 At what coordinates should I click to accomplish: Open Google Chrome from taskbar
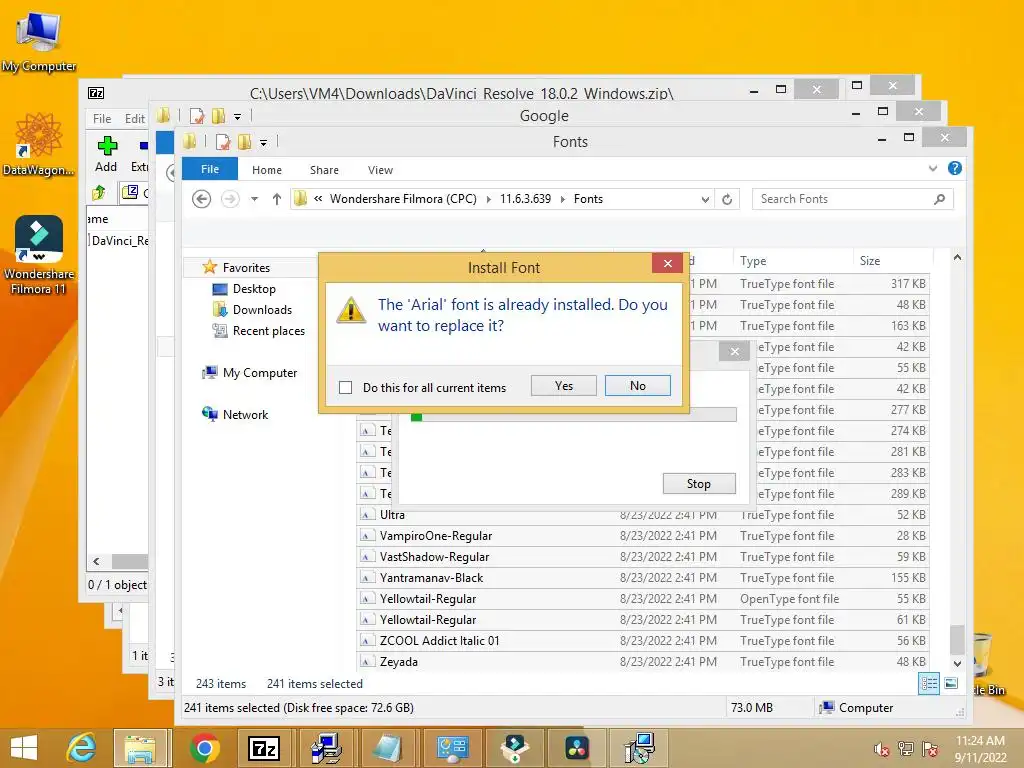pos(204,748)
